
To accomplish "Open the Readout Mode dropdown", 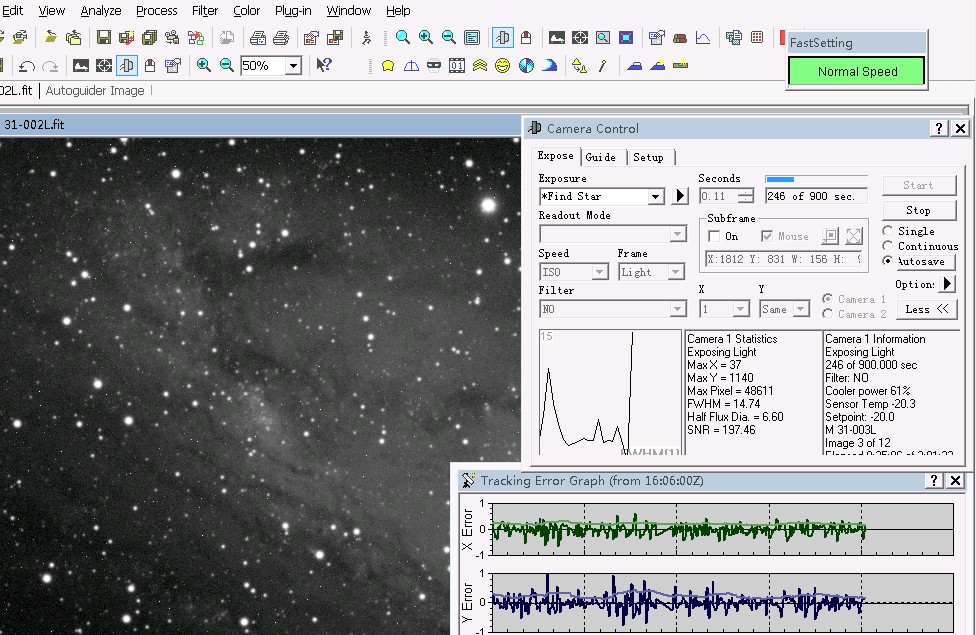I will tap(678, 234).
